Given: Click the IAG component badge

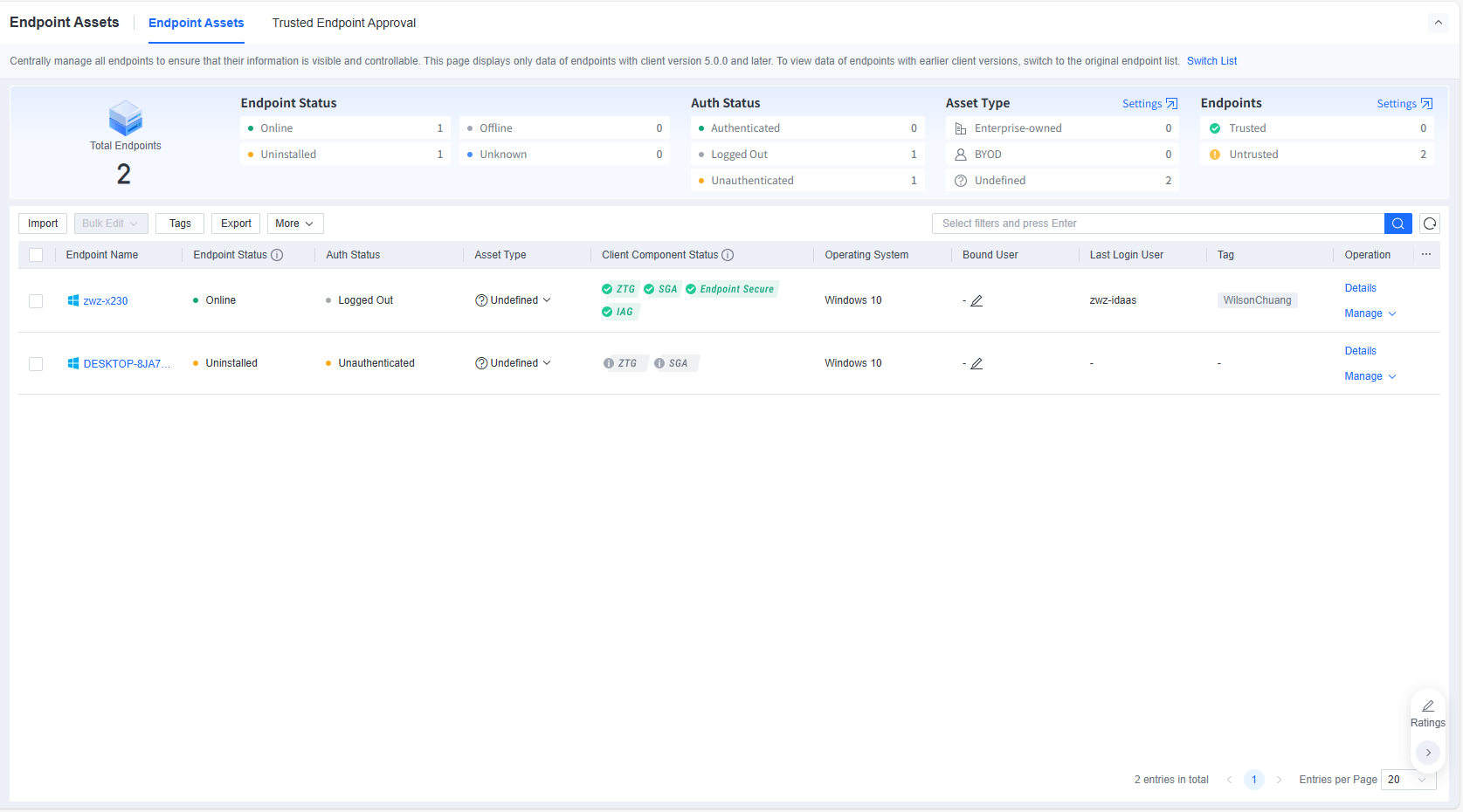Looking at the screenshot, I should point(618,312).
